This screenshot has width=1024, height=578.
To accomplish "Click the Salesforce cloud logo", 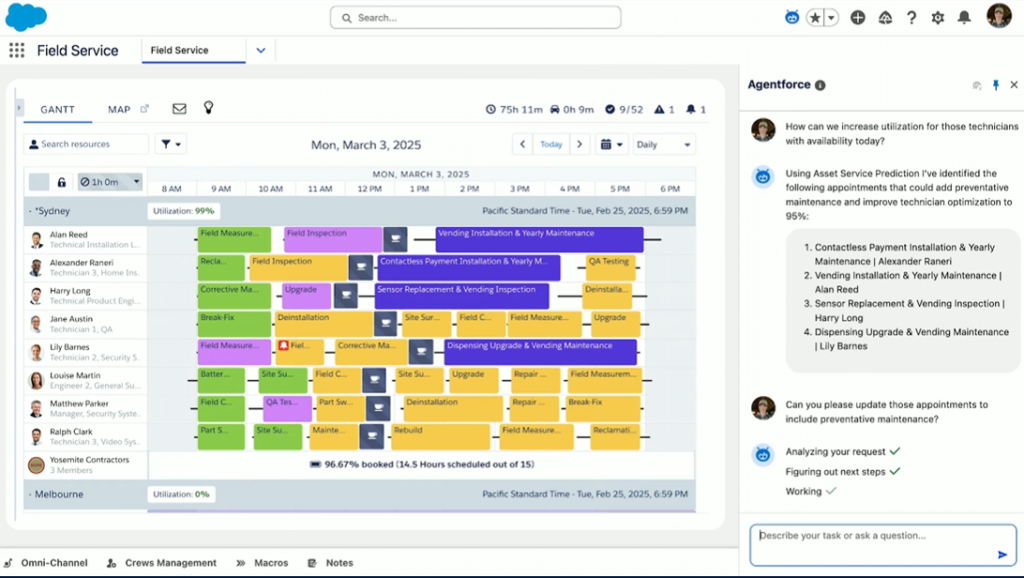I will [26, 17].
